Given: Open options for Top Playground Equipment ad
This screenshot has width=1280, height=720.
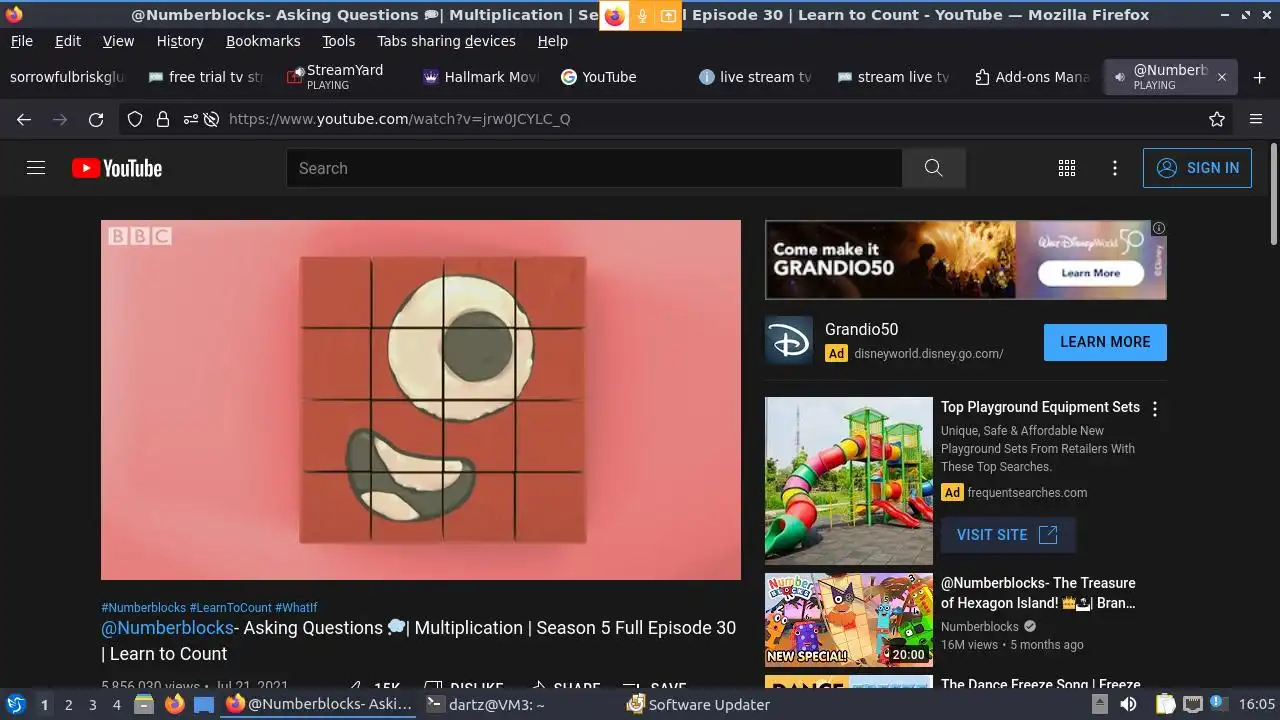Looking at the screenshot, I should click(1155, 409).
